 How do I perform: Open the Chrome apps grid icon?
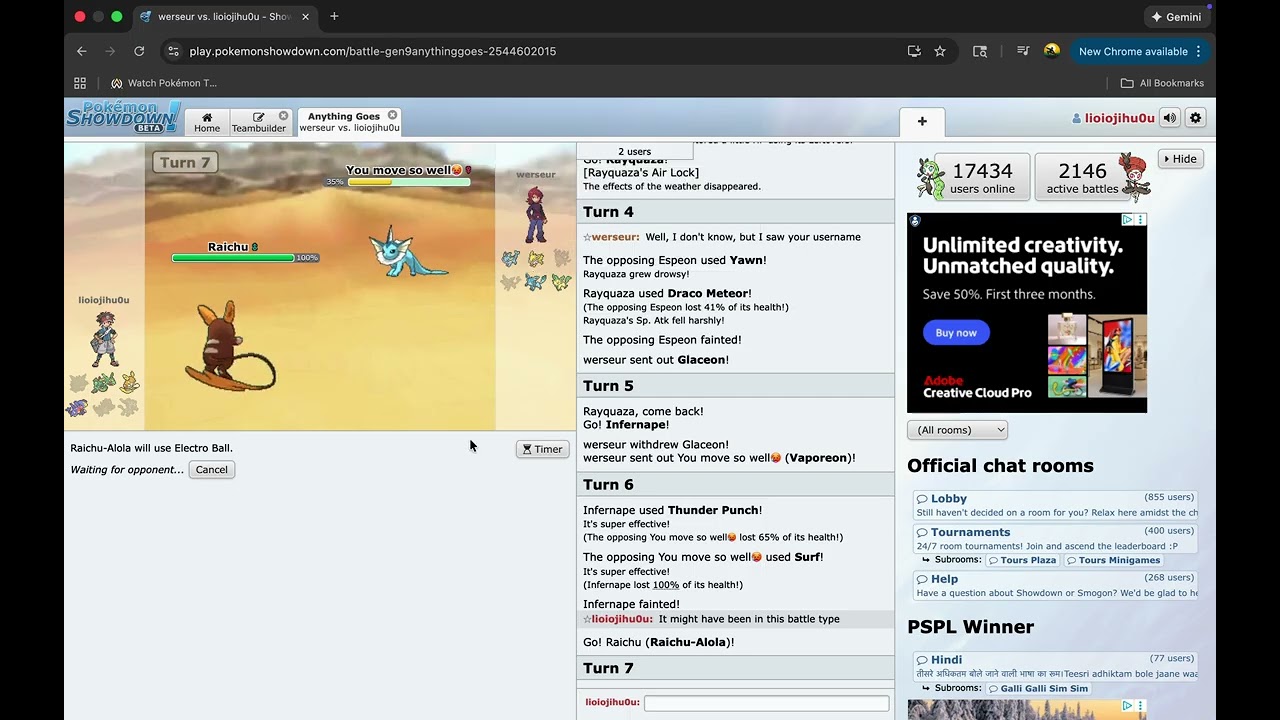(80, 83)
